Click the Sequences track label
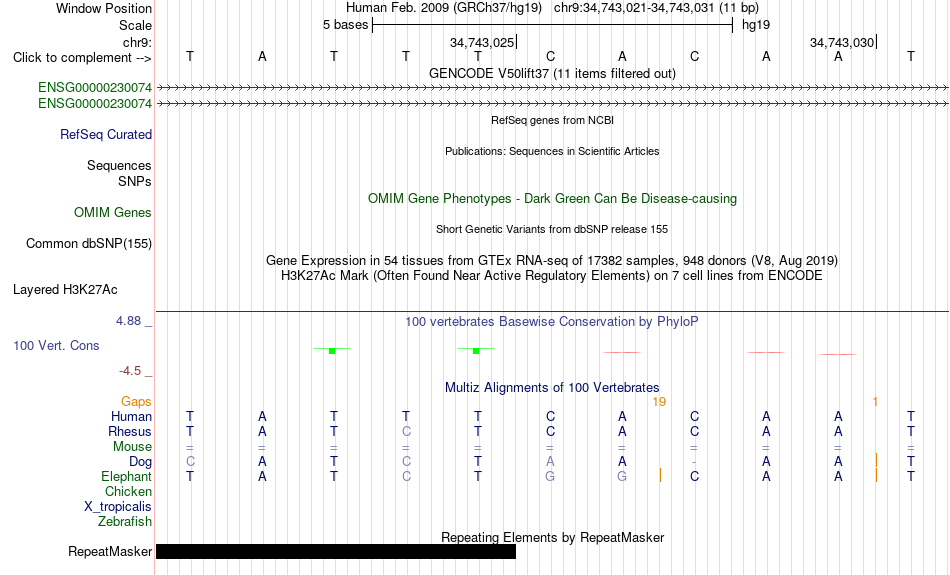 tap(119, 165)
